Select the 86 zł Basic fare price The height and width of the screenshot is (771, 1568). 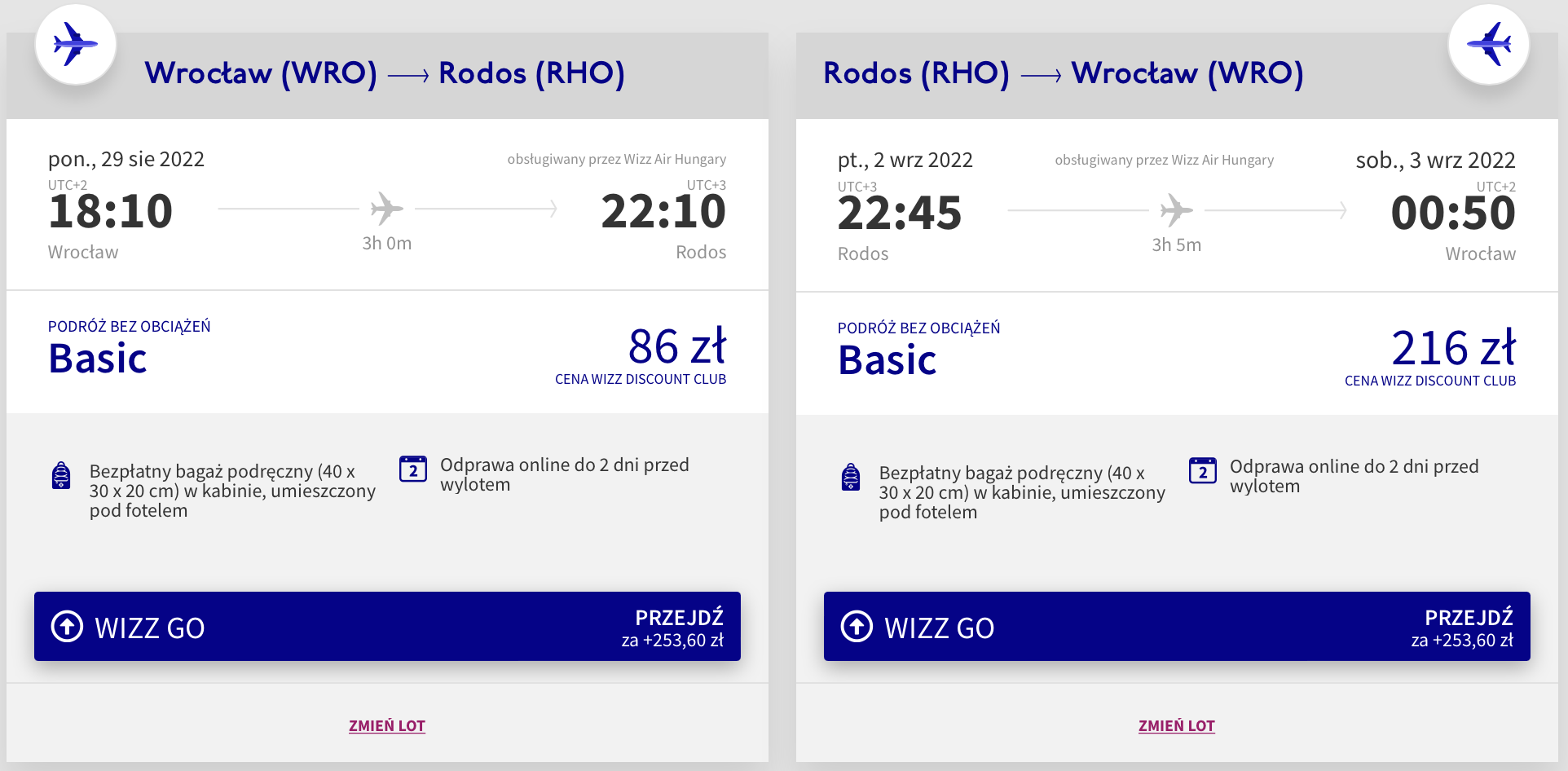click(x=677, y=346)
